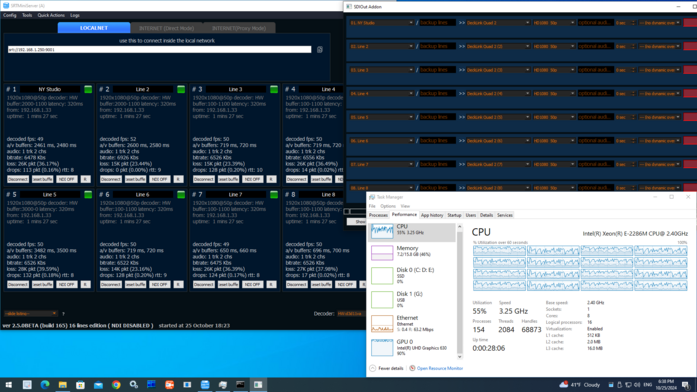697x392 pixels.
Task: Click the green status indicator of Line 7
Action: 274,195
